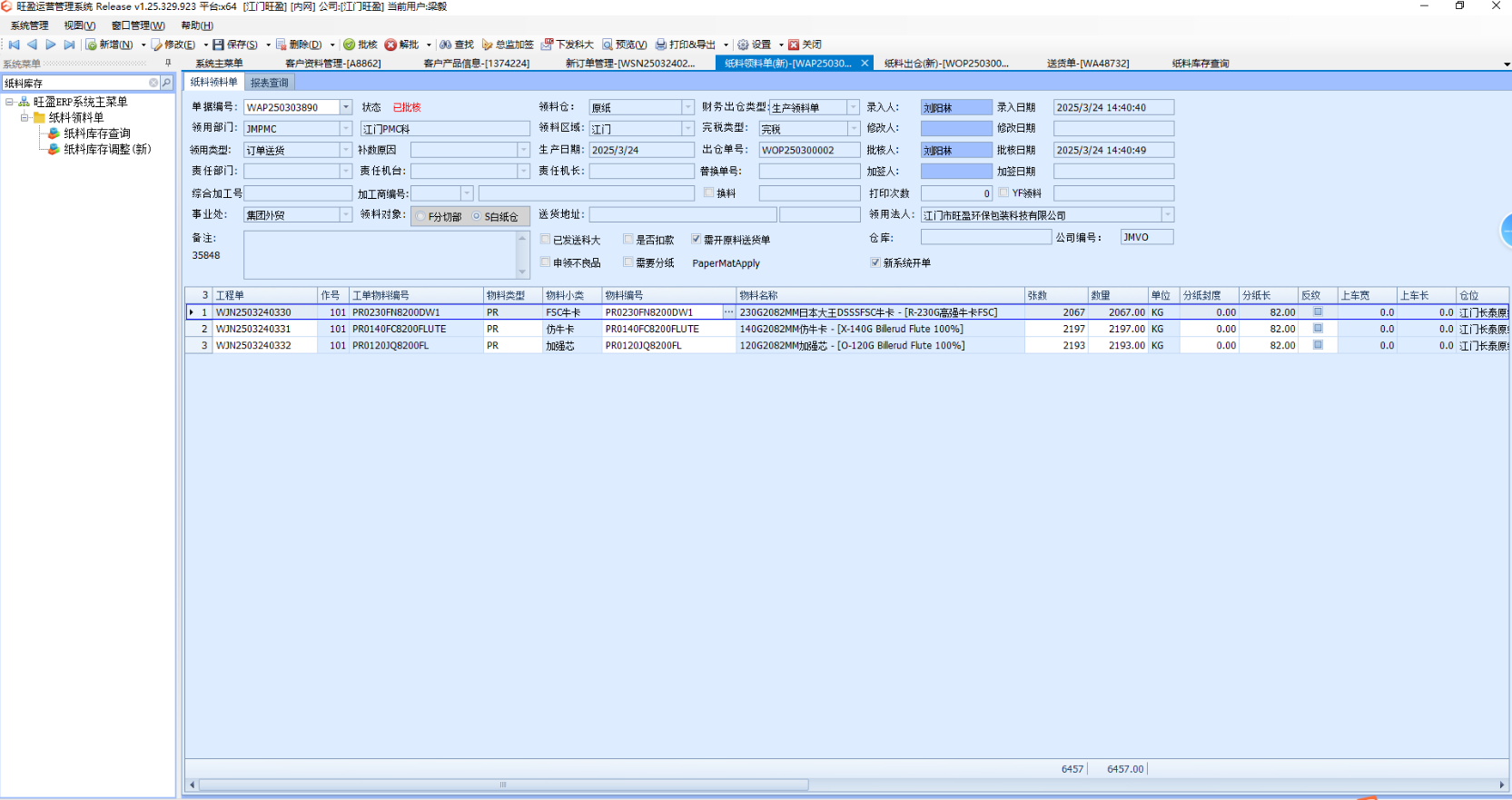Click the 备注 remarks text area
Screen dimensions: 1512x800
[380, 254]
